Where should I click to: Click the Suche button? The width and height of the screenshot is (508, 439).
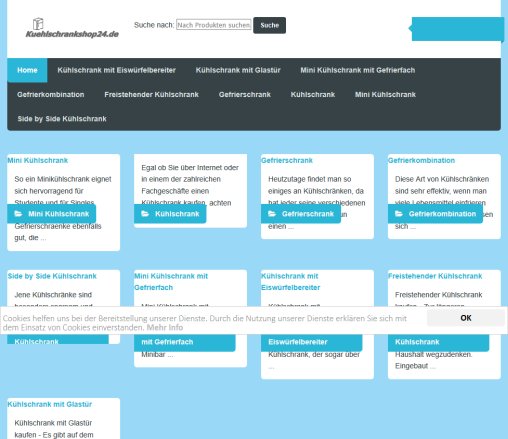pos(269,25)
